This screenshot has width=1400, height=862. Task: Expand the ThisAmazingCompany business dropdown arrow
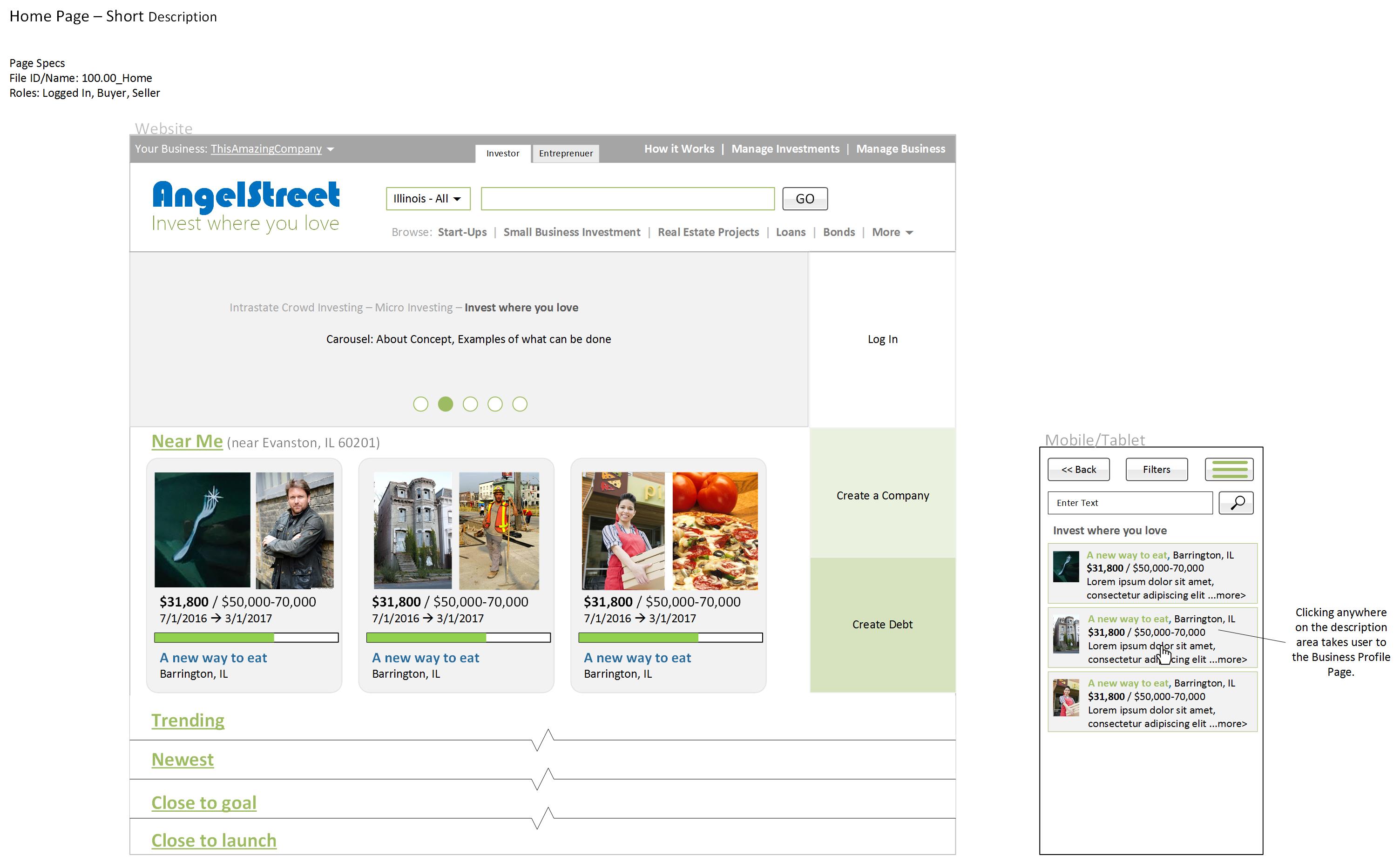(330, 149)
